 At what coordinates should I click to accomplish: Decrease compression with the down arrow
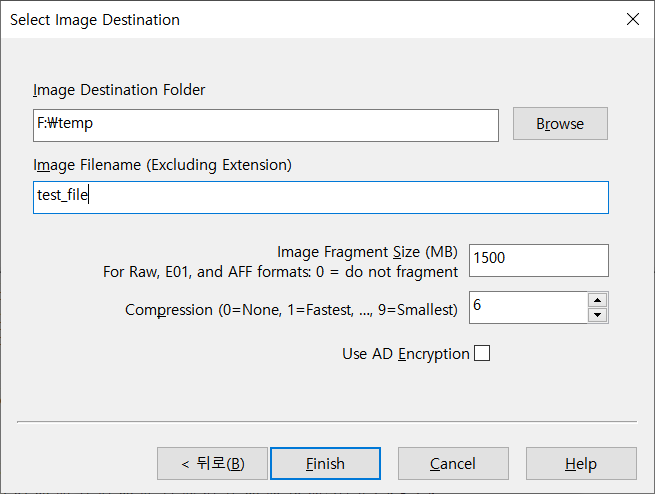point(598,315)
